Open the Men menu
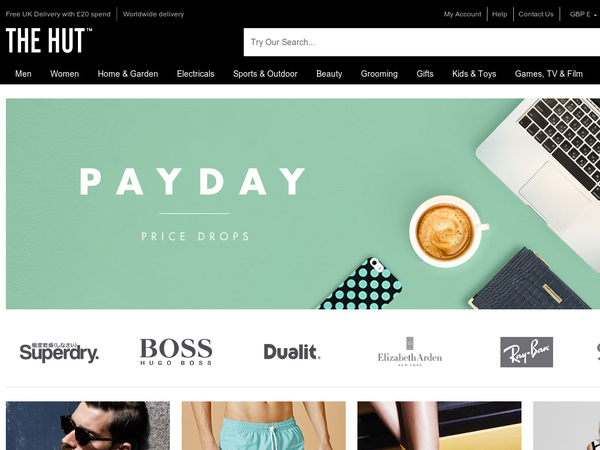The image size is (600, 450). [x=23, y=74]
